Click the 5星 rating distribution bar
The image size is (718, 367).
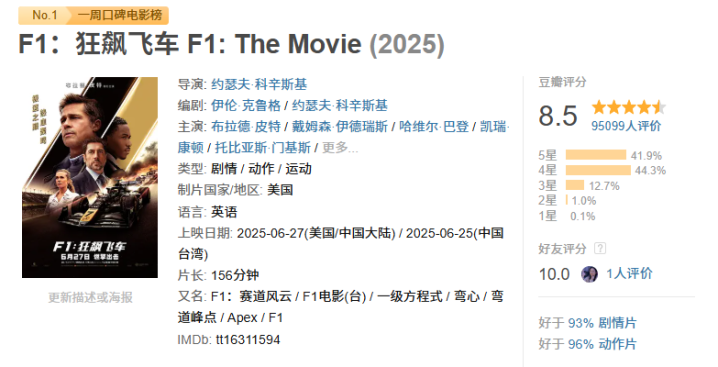[x=596, y=155]
